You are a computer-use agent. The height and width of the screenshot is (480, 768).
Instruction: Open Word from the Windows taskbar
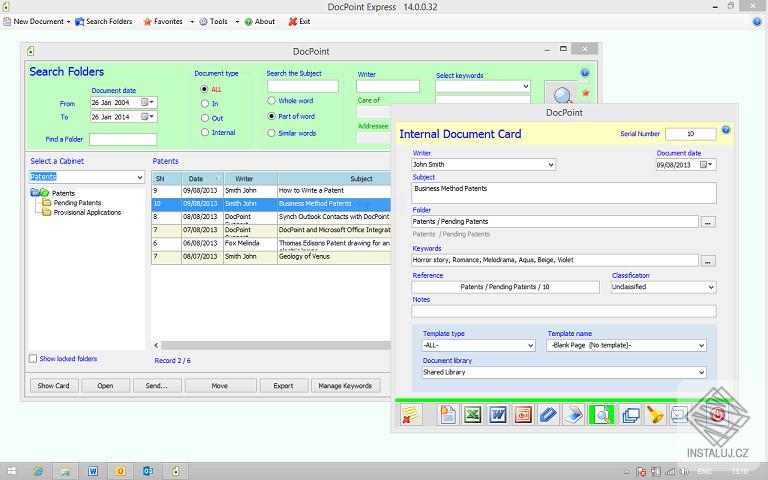(x=93, y=471)
